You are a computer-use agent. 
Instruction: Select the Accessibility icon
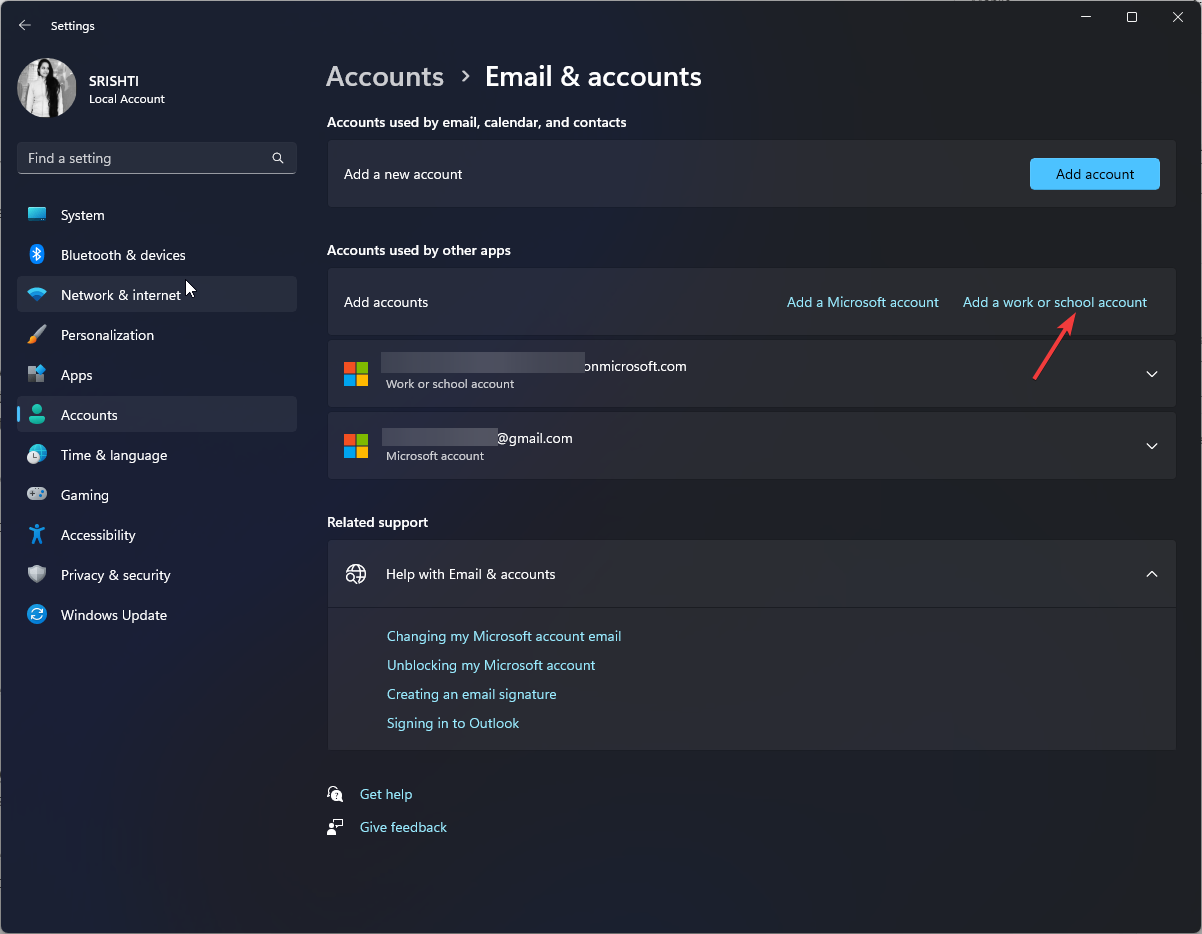click(x=36, y=534)
